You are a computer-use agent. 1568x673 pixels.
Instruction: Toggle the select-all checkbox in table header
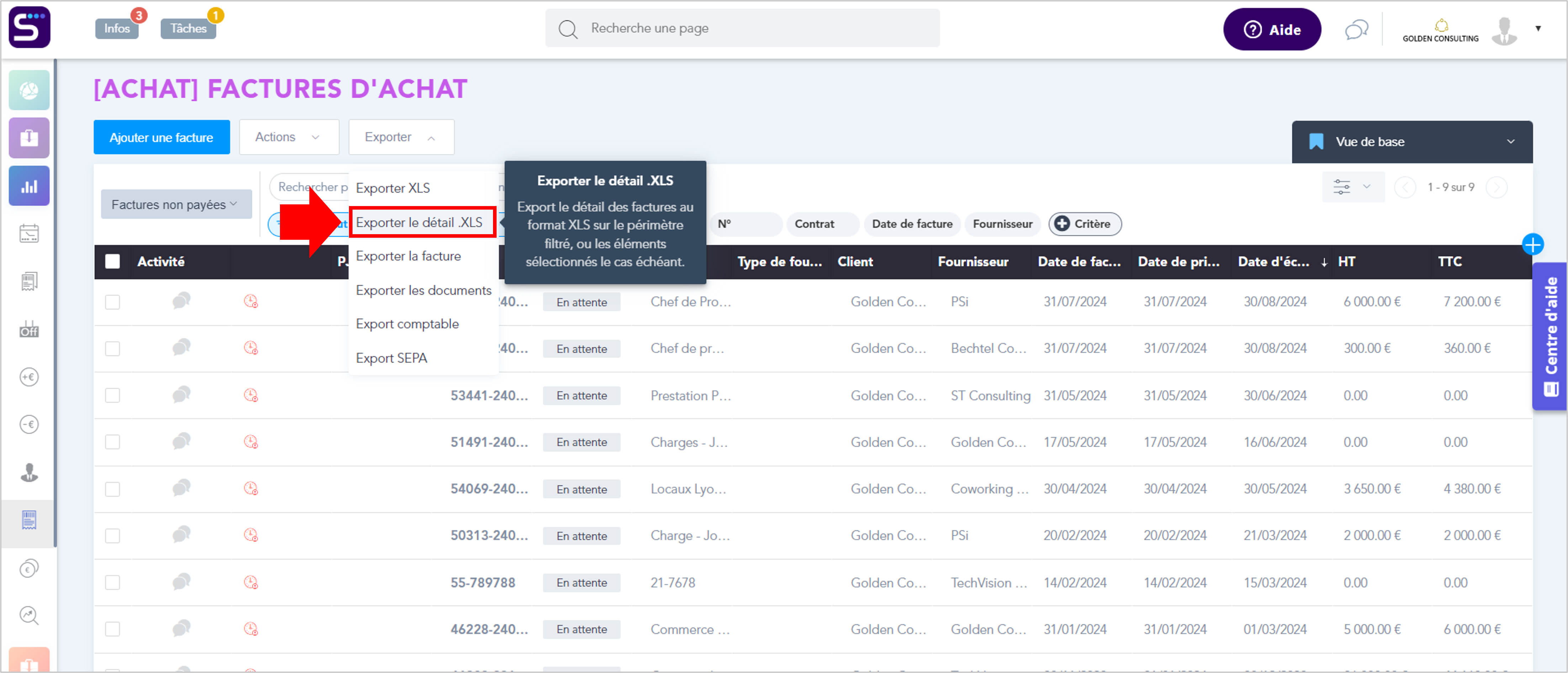(113, 261)
